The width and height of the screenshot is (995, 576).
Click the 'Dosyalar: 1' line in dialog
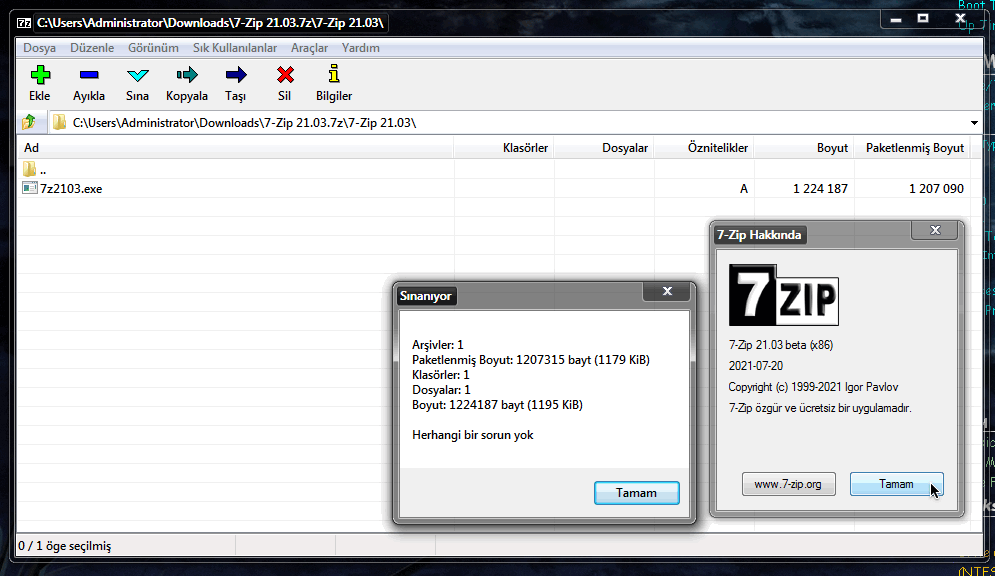pos(441,390)
